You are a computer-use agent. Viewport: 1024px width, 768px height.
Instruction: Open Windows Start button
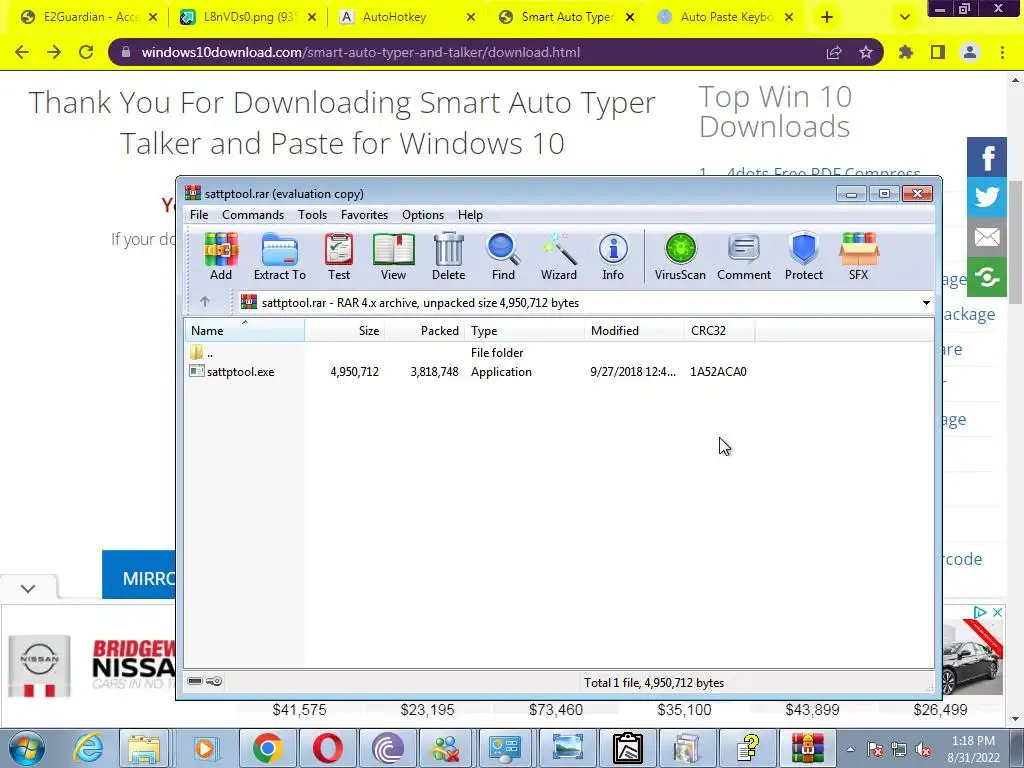tap(27, 748)
